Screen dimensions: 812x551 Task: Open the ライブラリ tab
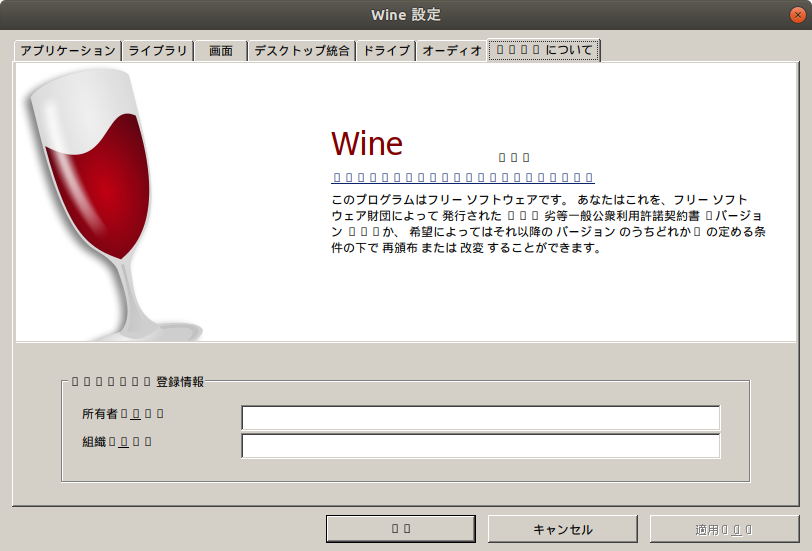coord(158,51)
